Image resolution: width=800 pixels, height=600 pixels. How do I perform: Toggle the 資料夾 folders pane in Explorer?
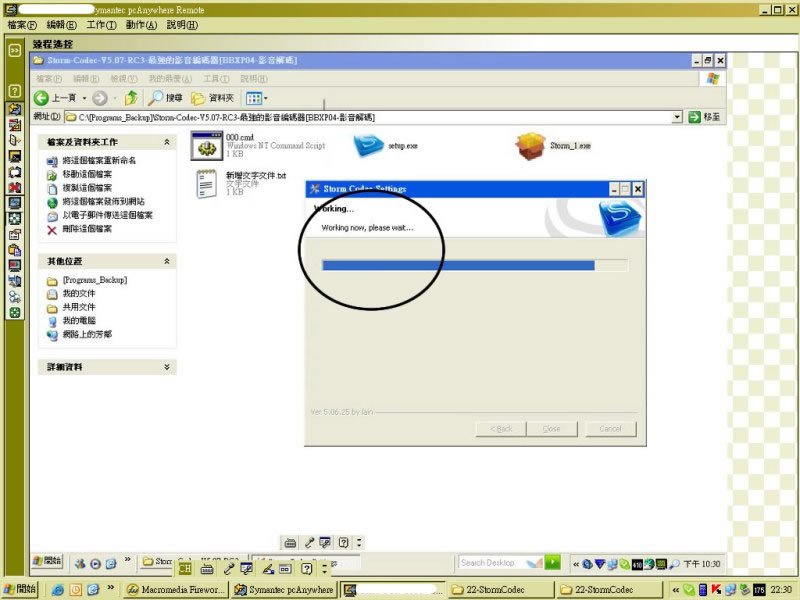coord(212,98)
